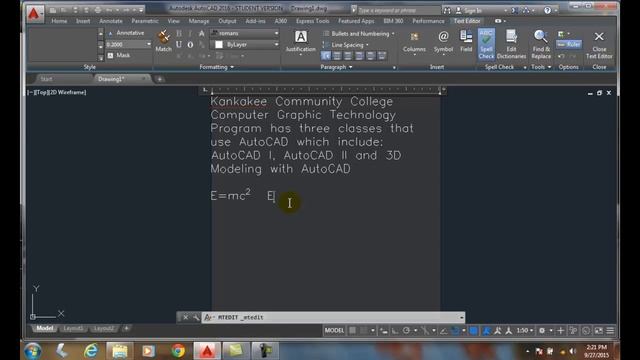Open the View ribbon tab
Screen dimensions: 640x360
pos(173,21)
